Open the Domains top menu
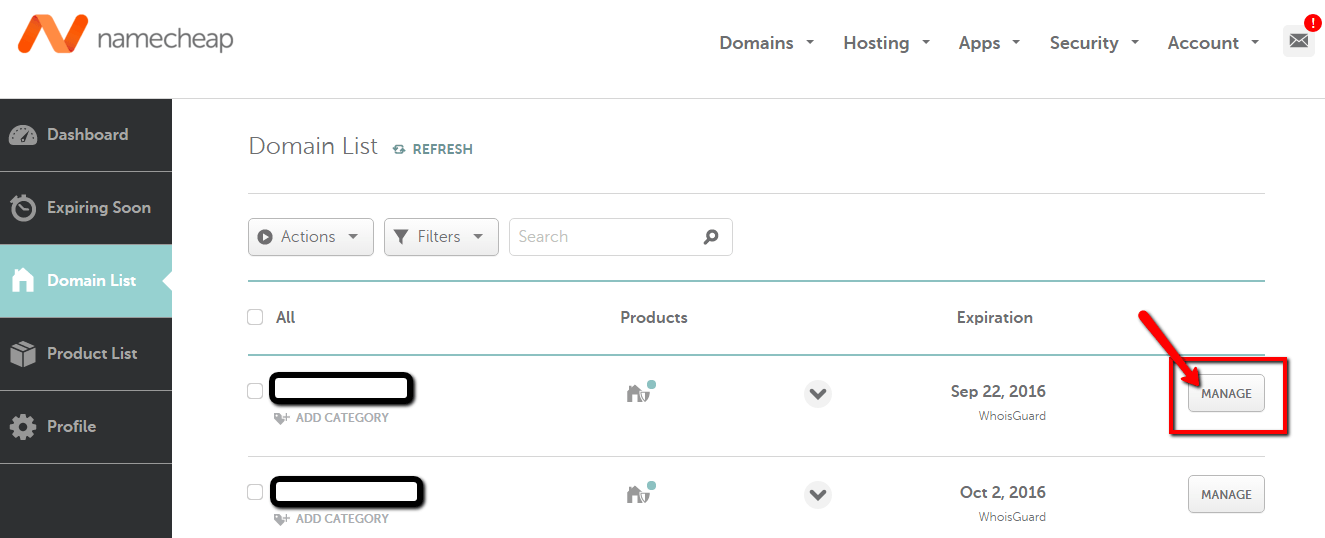This screenshot has height=538, width=1325. (x=766, y=43)
